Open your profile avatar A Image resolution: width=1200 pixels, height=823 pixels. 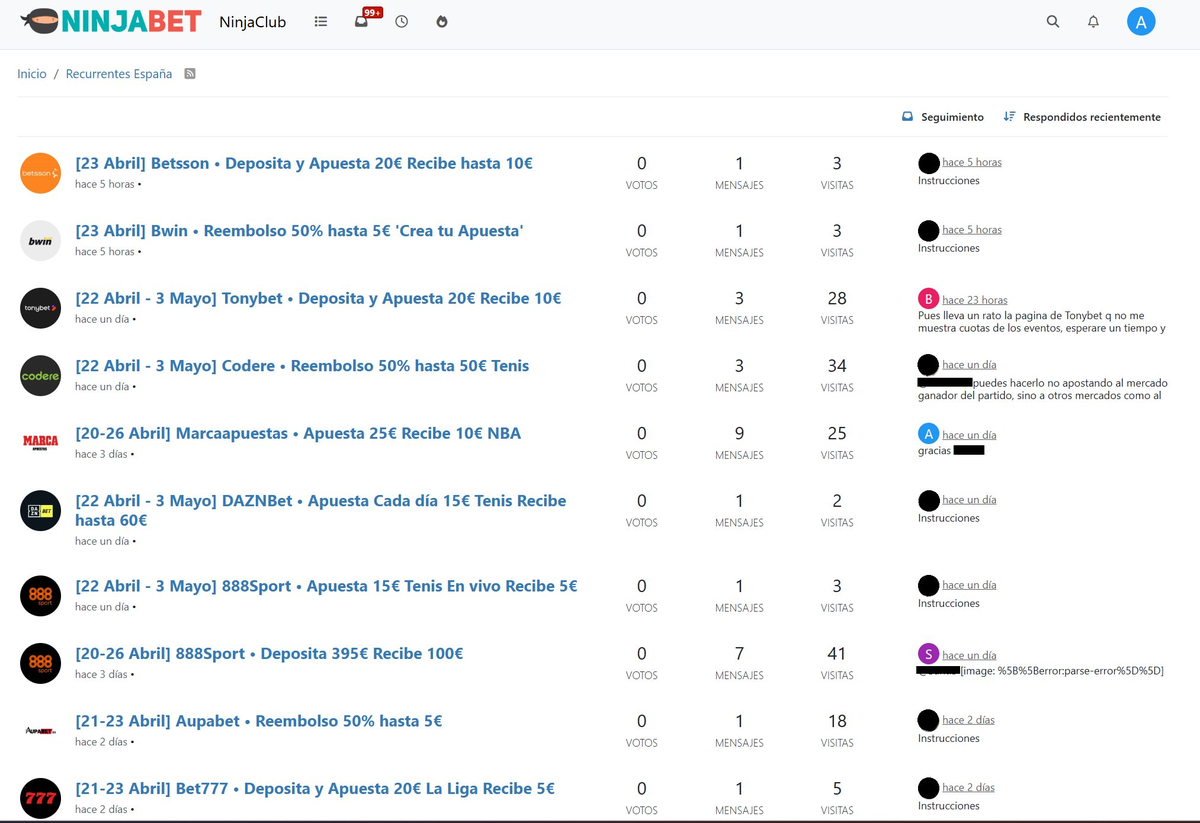pos(1141,21)
